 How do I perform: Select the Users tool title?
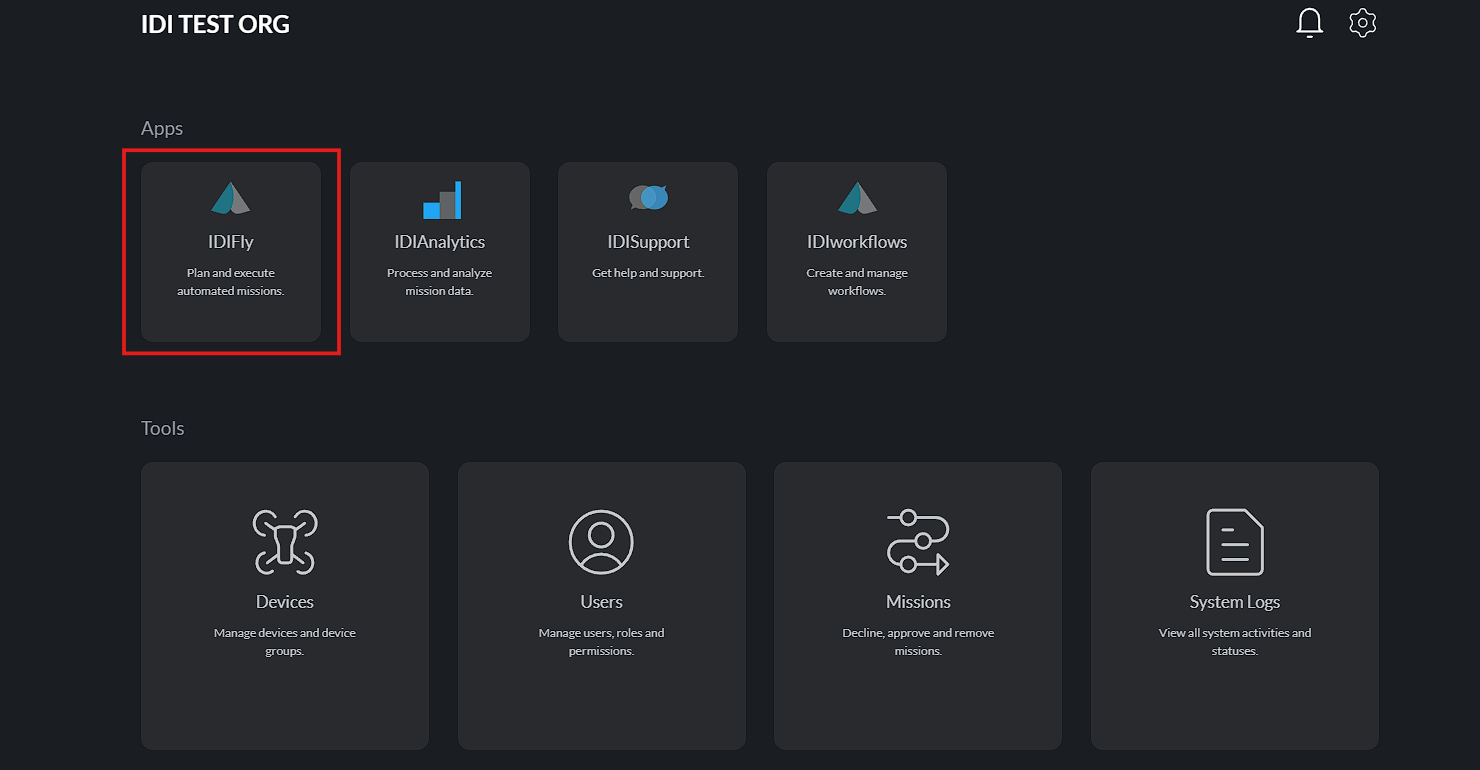[x=602, y=602]
